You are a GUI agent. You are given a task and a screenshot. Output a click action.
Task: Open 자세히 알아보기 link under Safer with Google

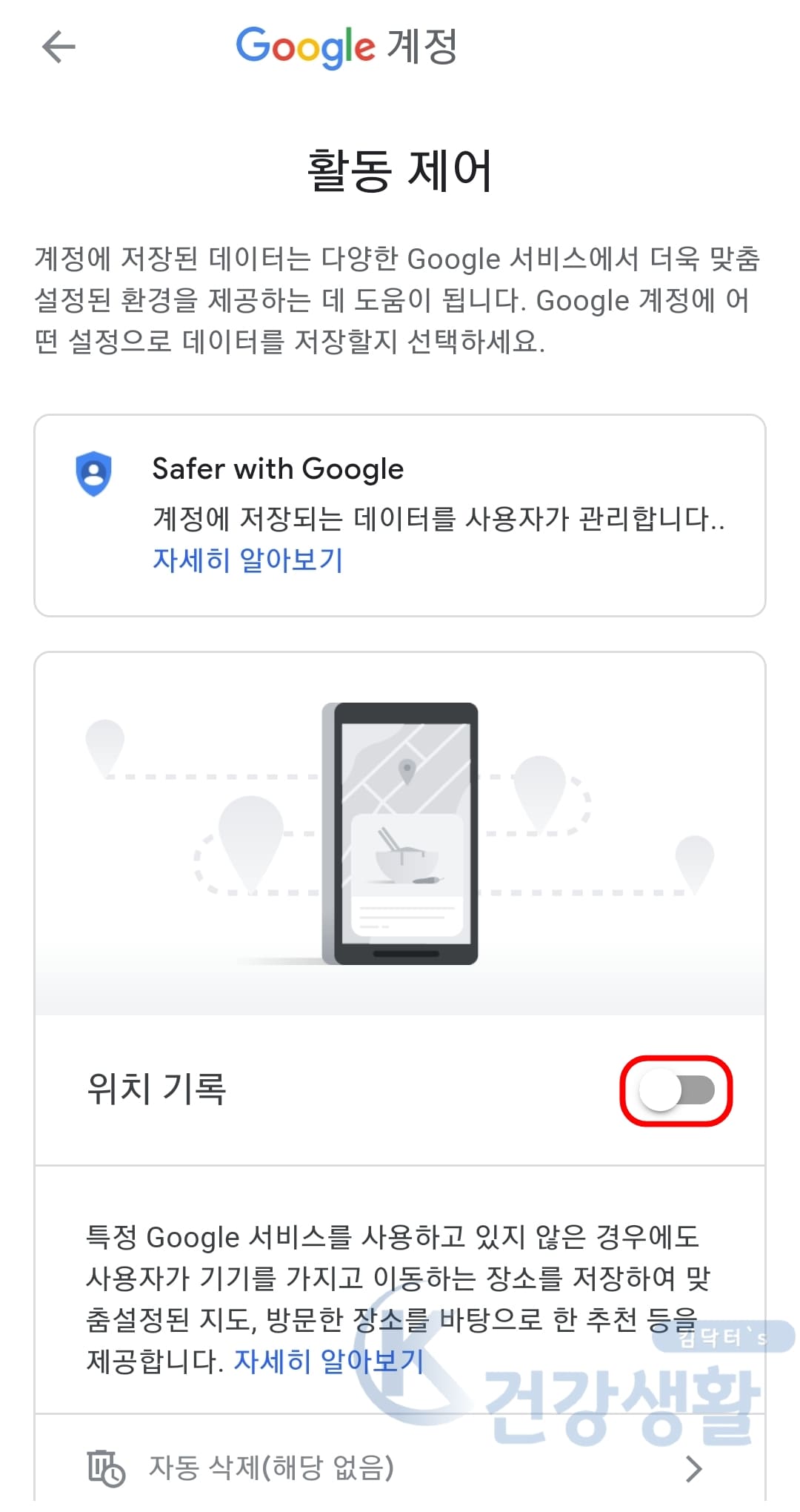tap(248, 560)
